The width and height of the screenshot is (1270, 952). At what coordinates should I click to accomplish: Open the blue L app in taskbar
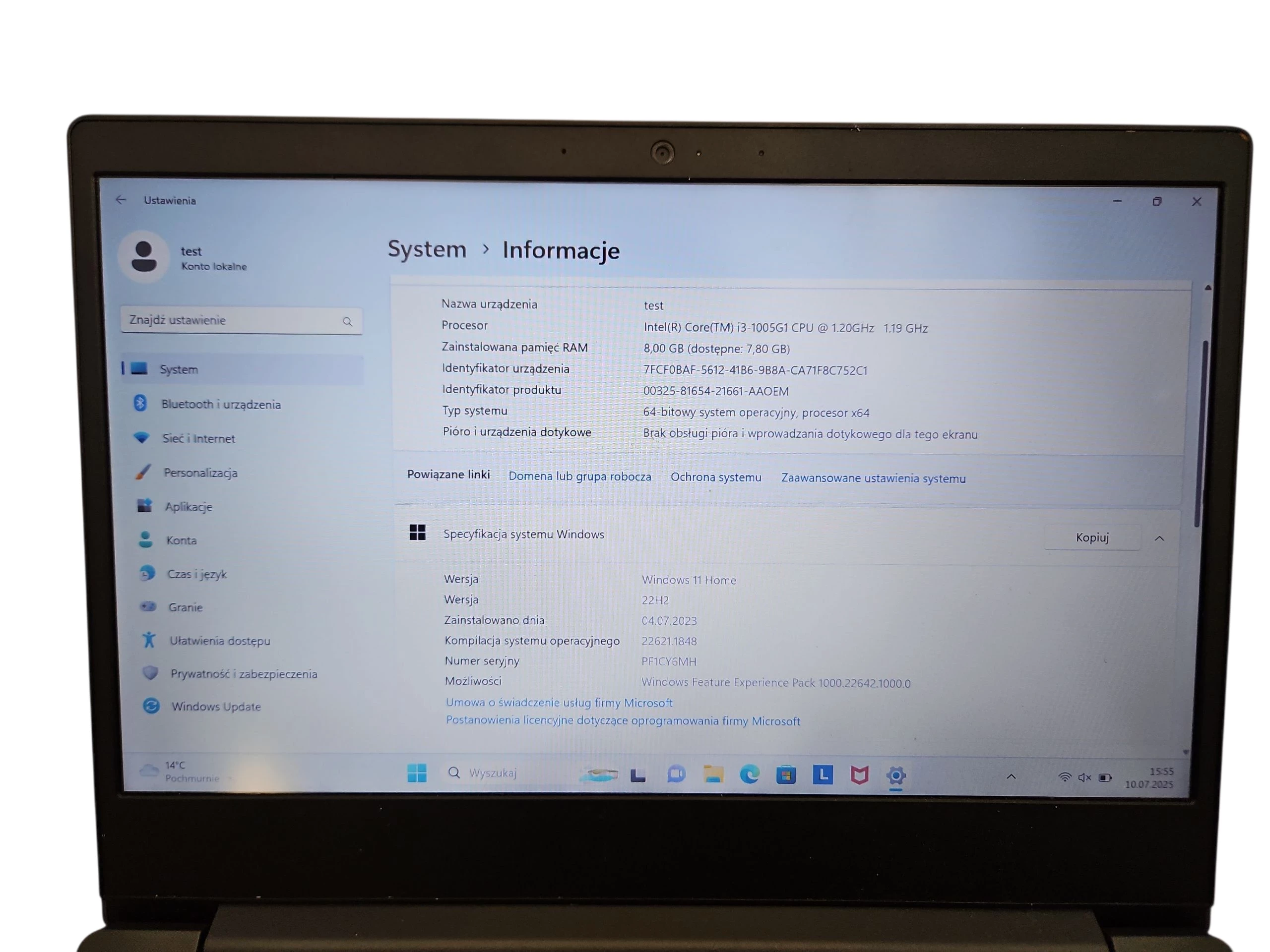pyautogui.click(x=823, y=775)
